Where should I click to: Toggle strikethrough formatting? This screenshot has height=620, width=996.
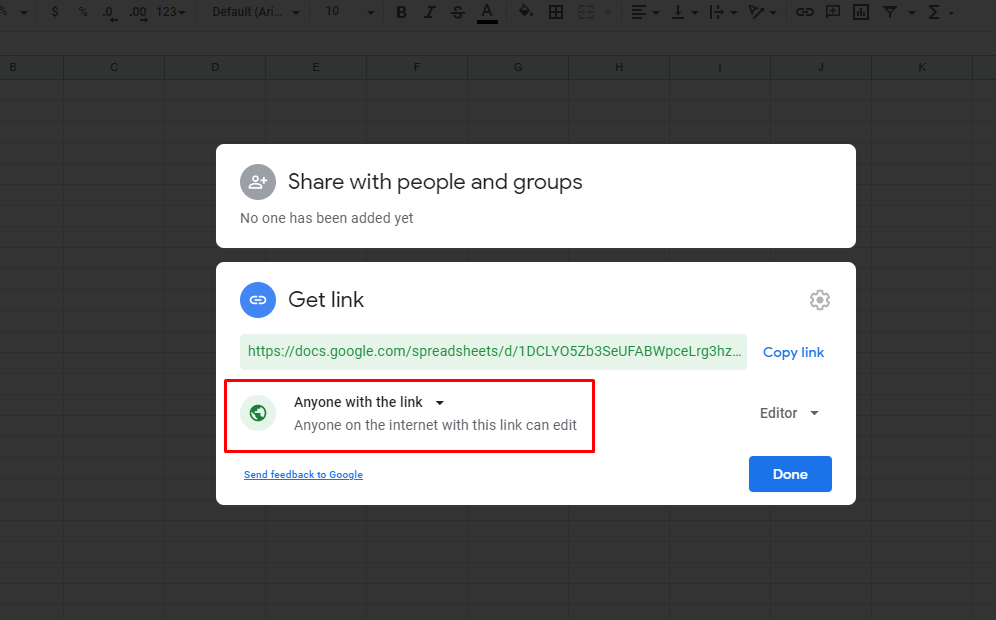tap(457, 12)
